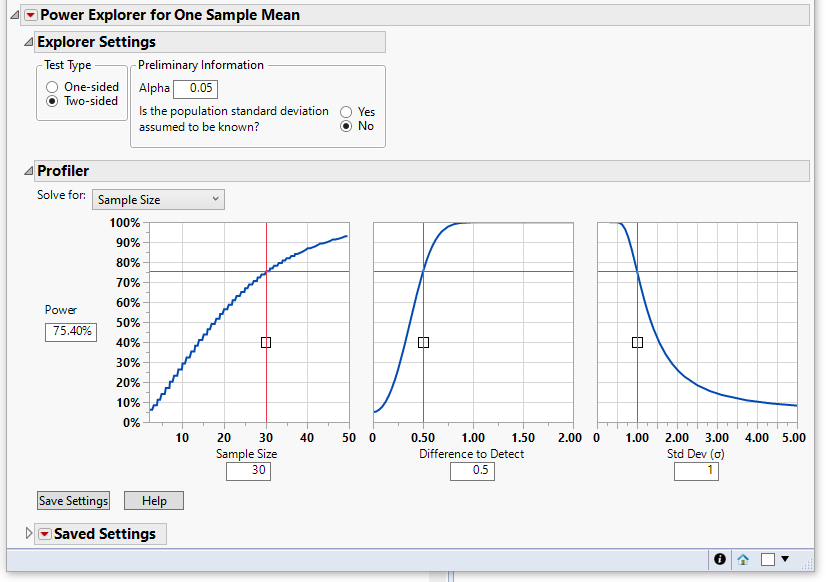Open the Saved Settings red triangle menu
This screenshot has height=582, width=826.
(x=44, y=533)
